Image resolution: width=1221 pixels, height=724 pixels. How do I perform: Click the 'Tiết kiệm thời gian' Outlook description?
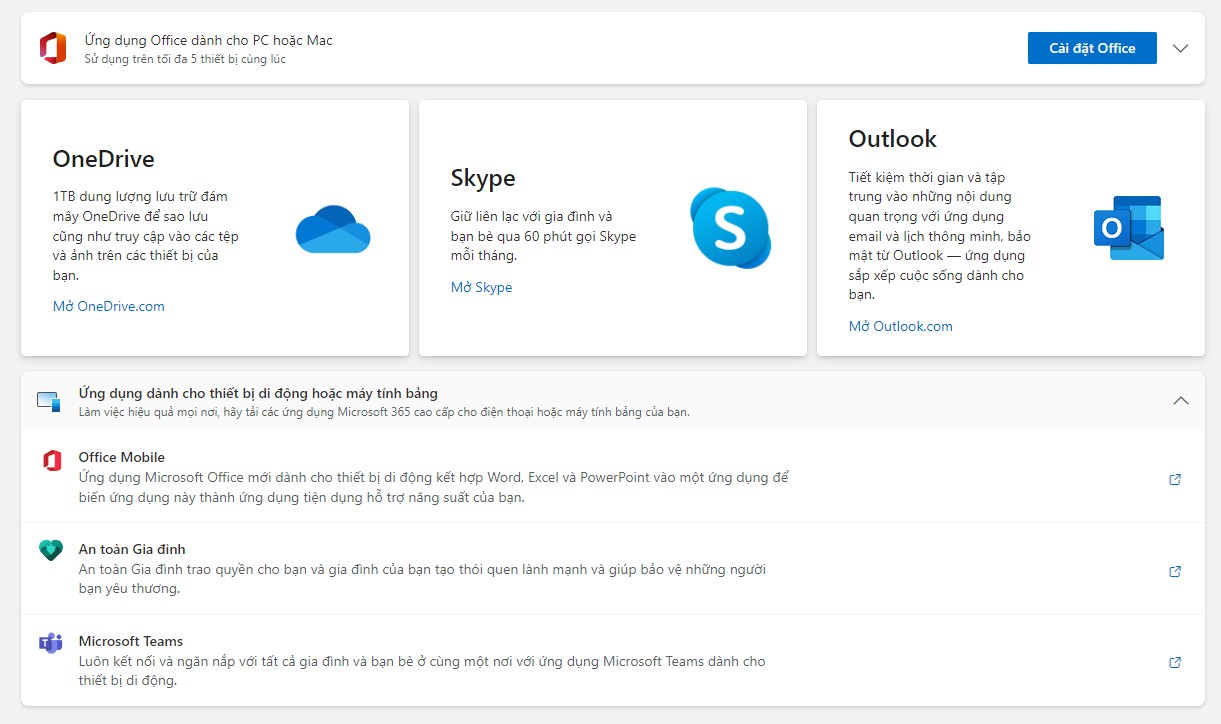pos(940,236)
